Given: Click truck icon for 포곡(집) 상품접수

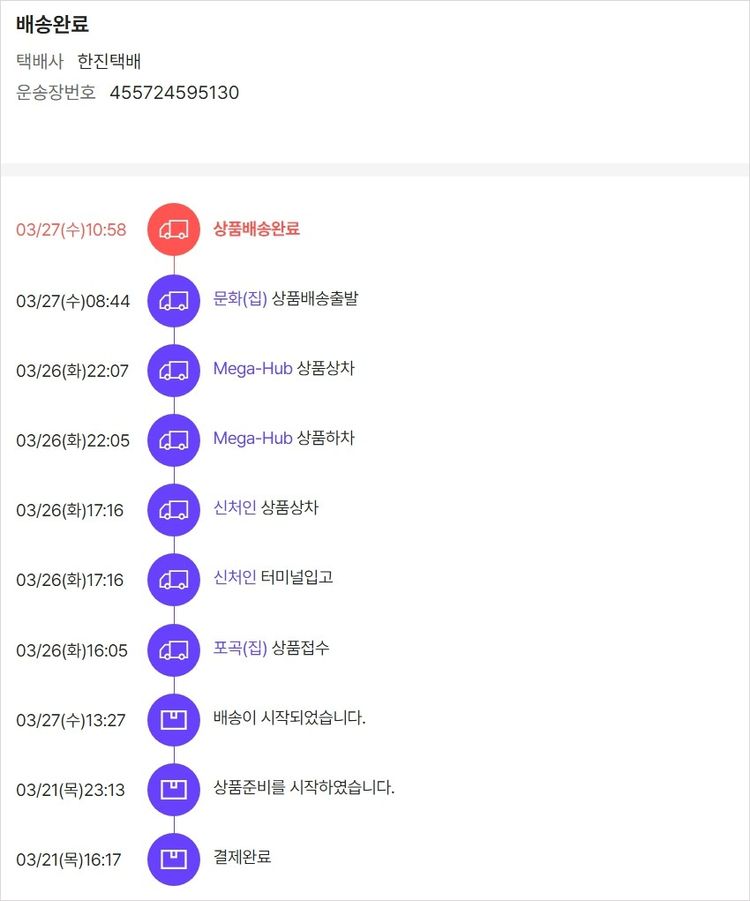Looking at the screenshot, I should (174, 649).
